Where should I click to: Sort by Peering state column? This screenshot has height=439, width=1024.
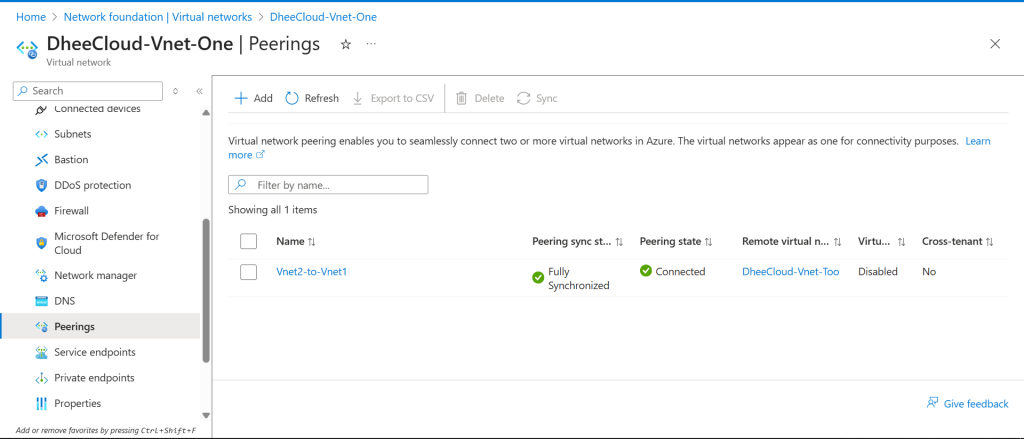[x=708, y=242]
